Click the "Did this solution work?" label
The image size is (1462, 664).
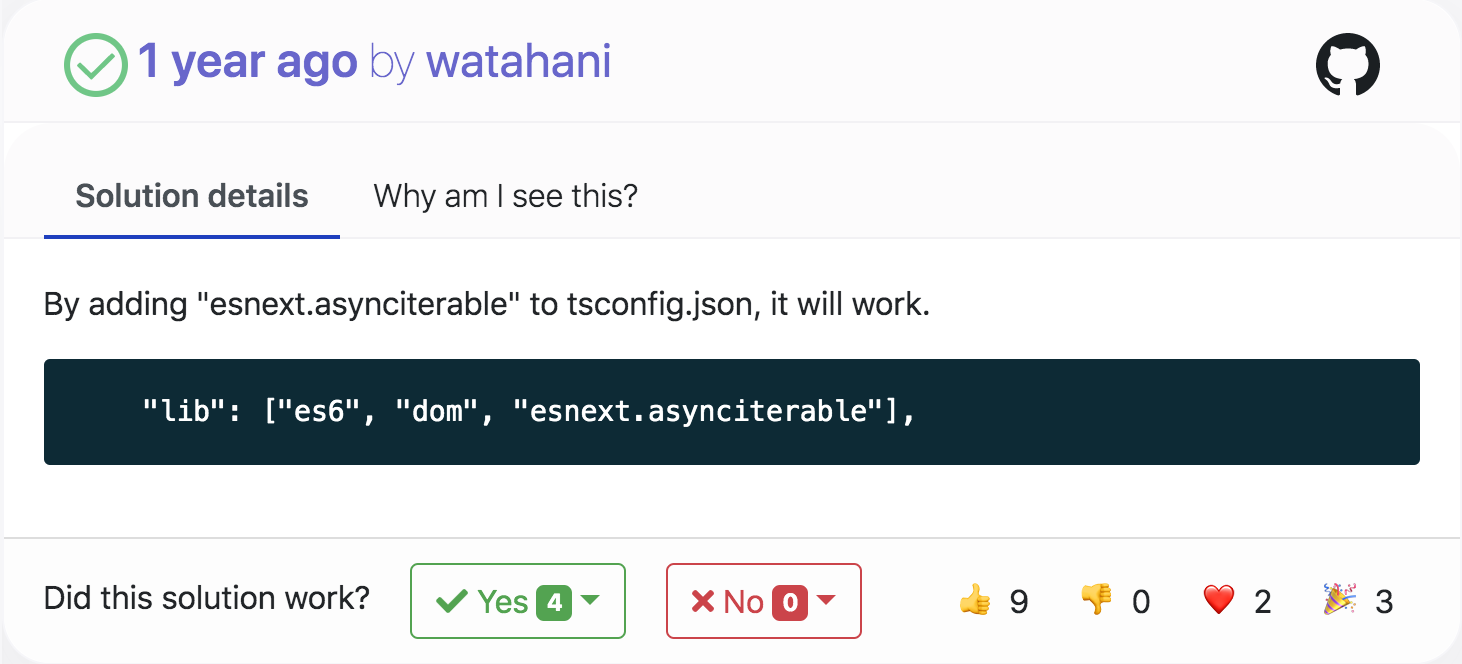click(207, 599)
